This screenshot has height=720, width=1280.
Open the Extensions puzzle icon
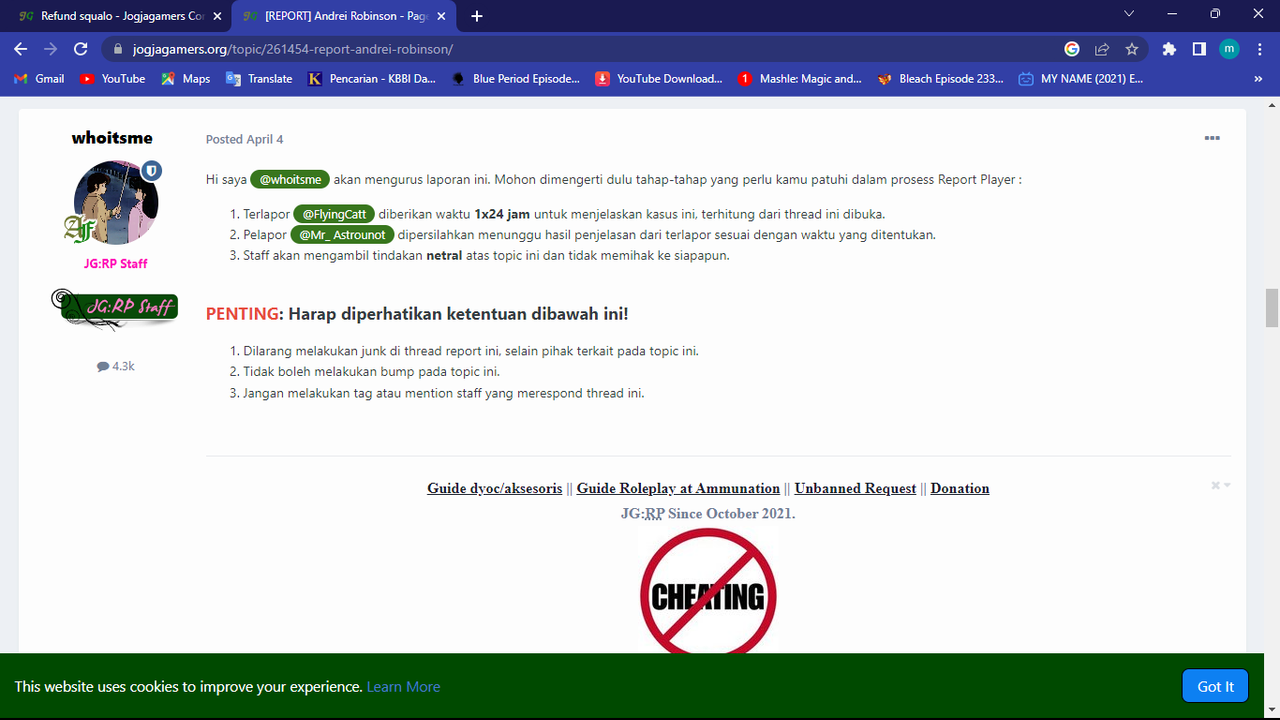pos(1169,48)
